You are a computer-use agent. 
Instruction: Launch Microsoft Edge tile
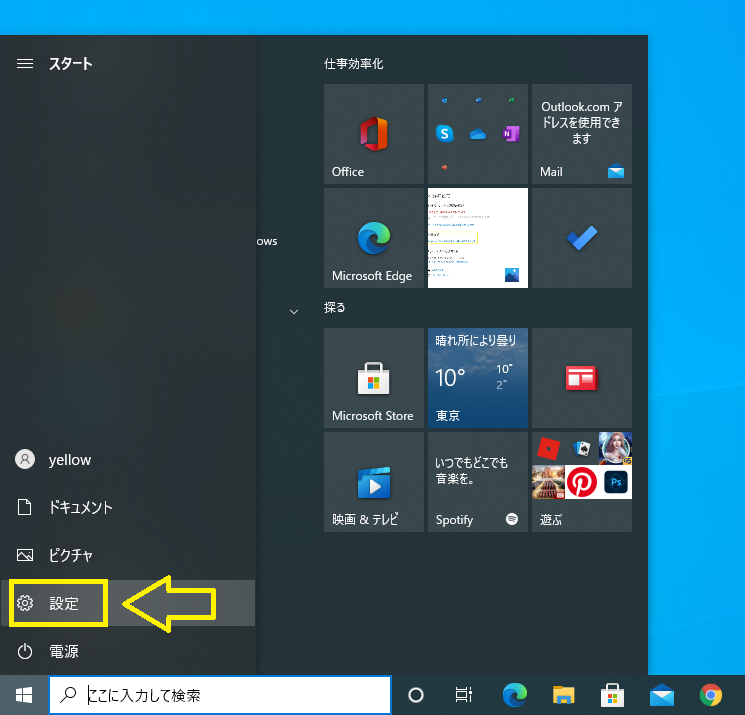(x=373, y=238)
